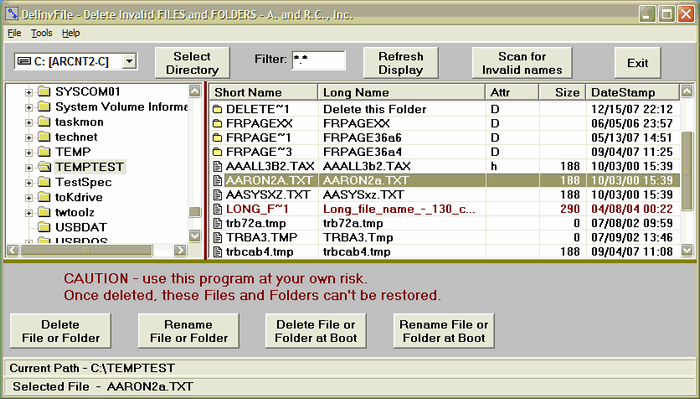Sort list by DateStamp column header
This screenshot has width=700, height=399.
point(633,92)
